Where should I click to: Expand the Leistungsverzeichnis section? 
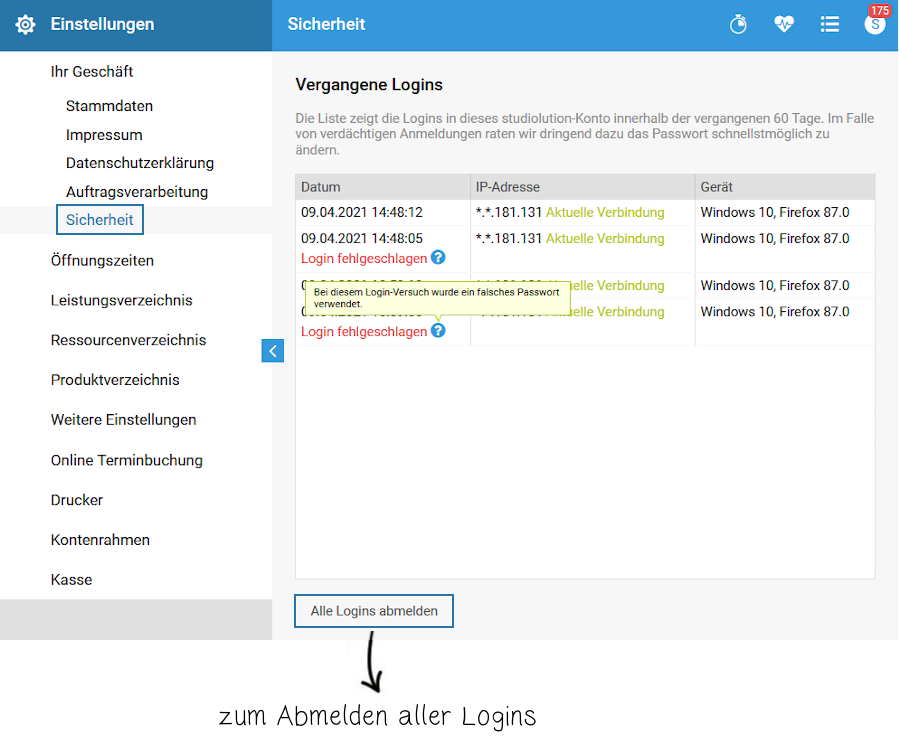tap(121, 300)
